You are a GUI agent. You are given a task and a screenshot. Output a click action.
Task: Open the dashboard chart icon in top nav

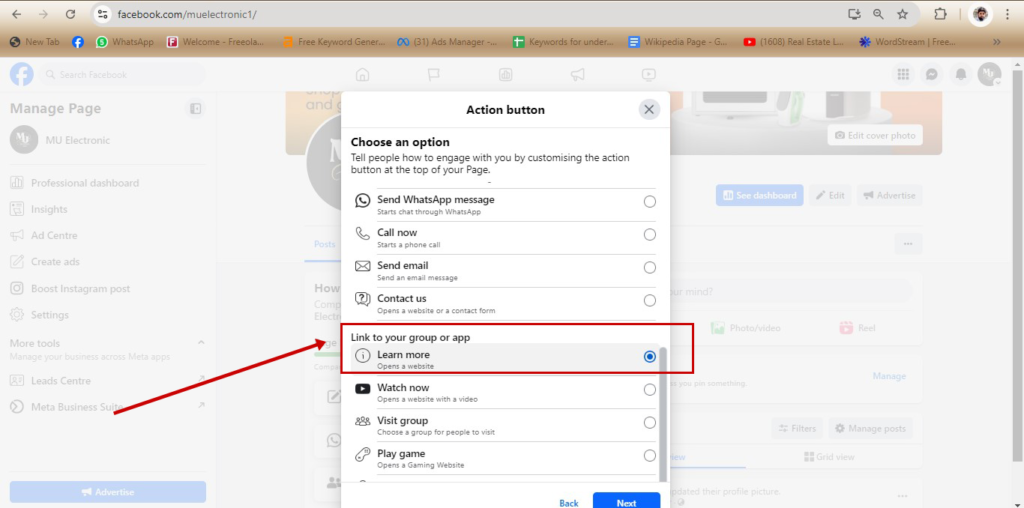tap(505, 74)
